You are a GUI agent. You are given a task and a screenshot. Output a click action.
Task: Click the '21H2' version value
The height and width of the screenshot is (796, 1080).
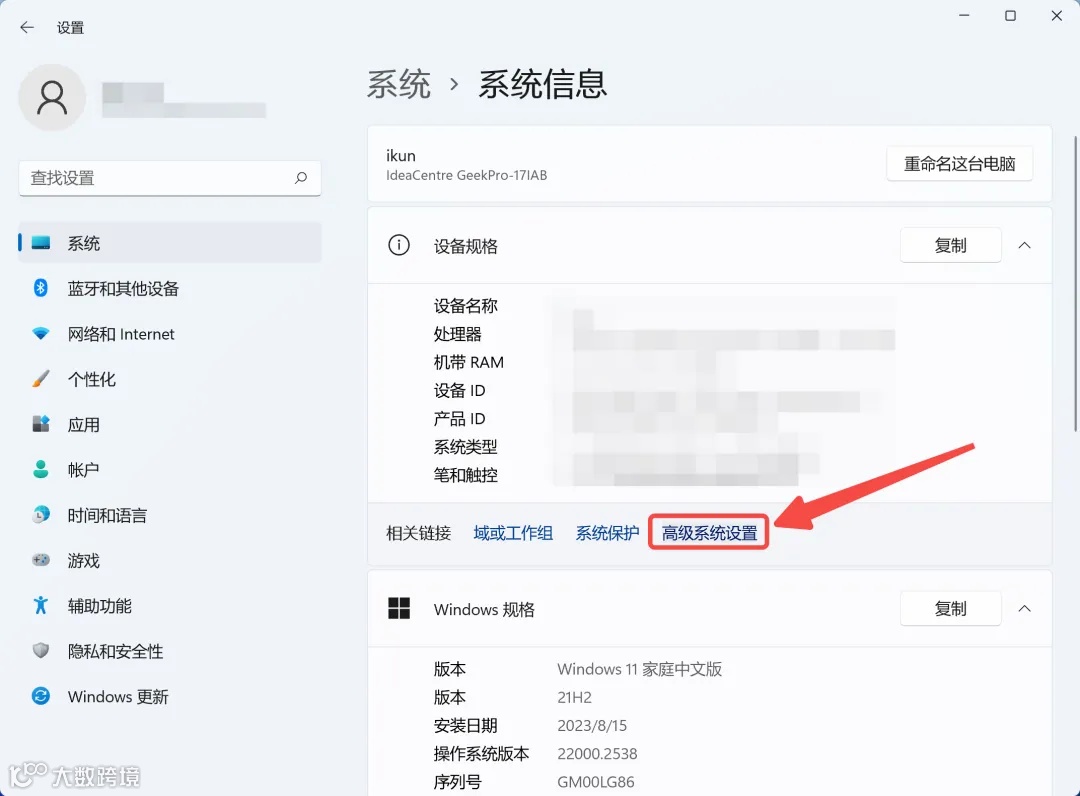[574, 698]
